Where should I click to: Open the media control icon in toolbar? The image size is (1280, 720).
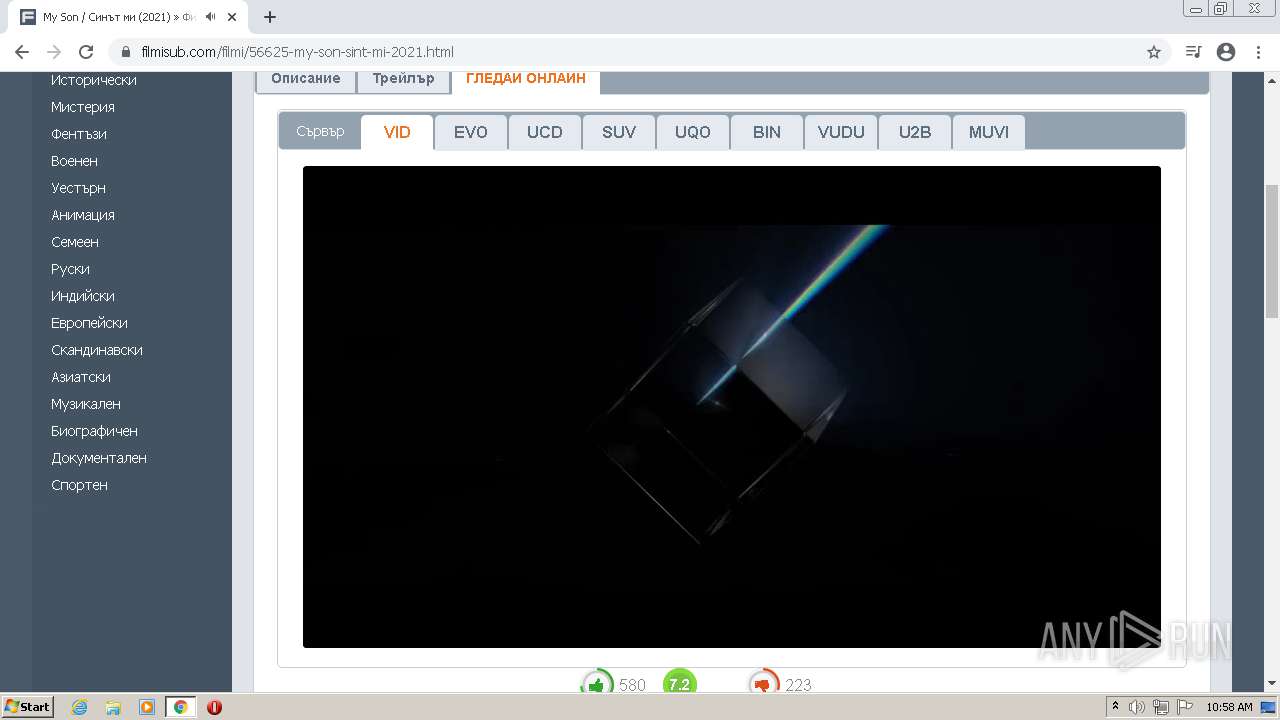tap(1193, 52)
